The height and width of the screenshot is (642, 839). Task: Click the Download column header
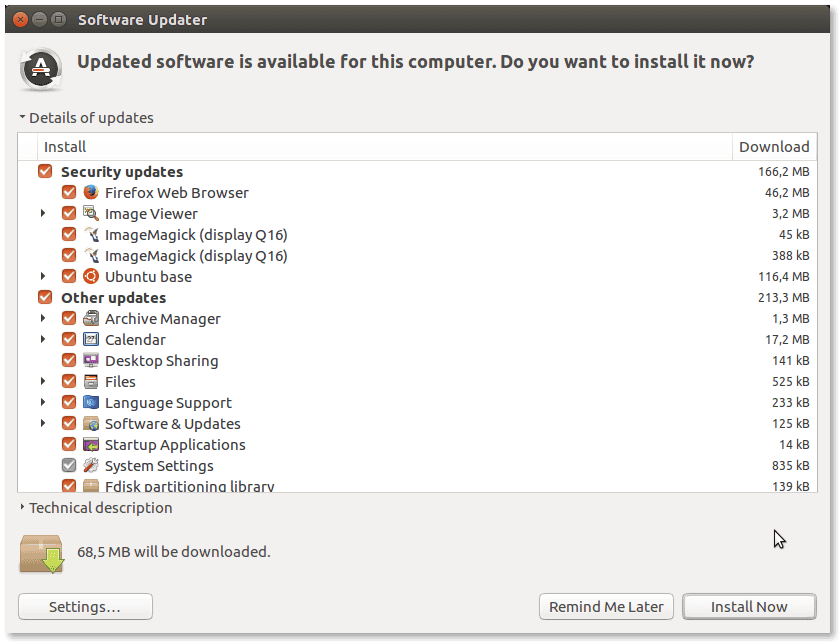click(x=774, y=147)
